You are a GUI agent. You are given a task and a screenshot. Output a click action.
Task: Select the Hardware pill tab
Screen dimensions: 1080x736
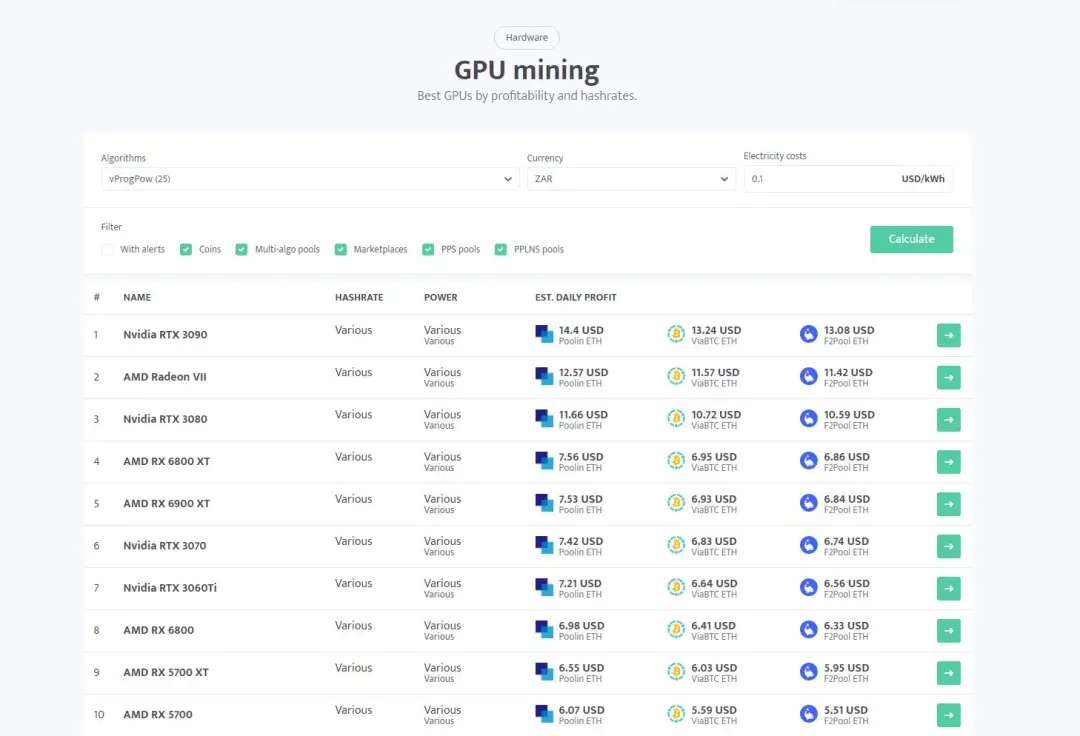click(x=527, y=38)
